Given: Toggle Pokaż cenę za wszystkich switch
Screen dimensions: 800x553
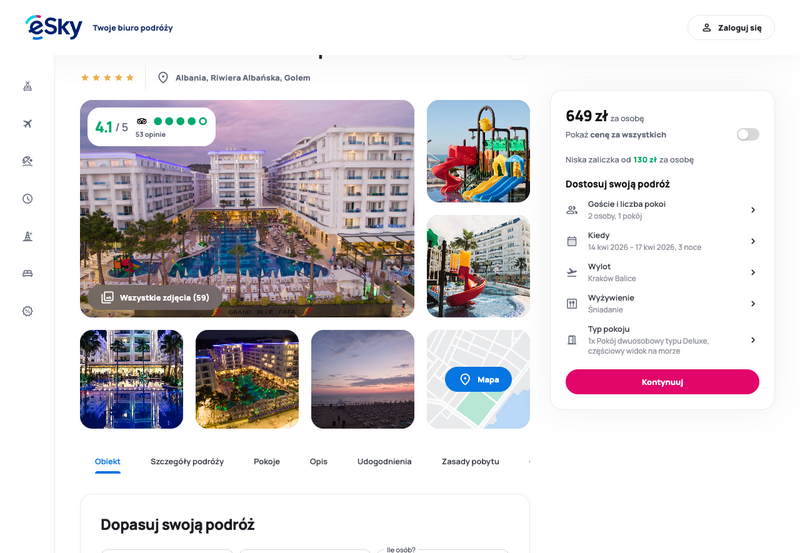Looking at the screenshot, I should [747, 134].
